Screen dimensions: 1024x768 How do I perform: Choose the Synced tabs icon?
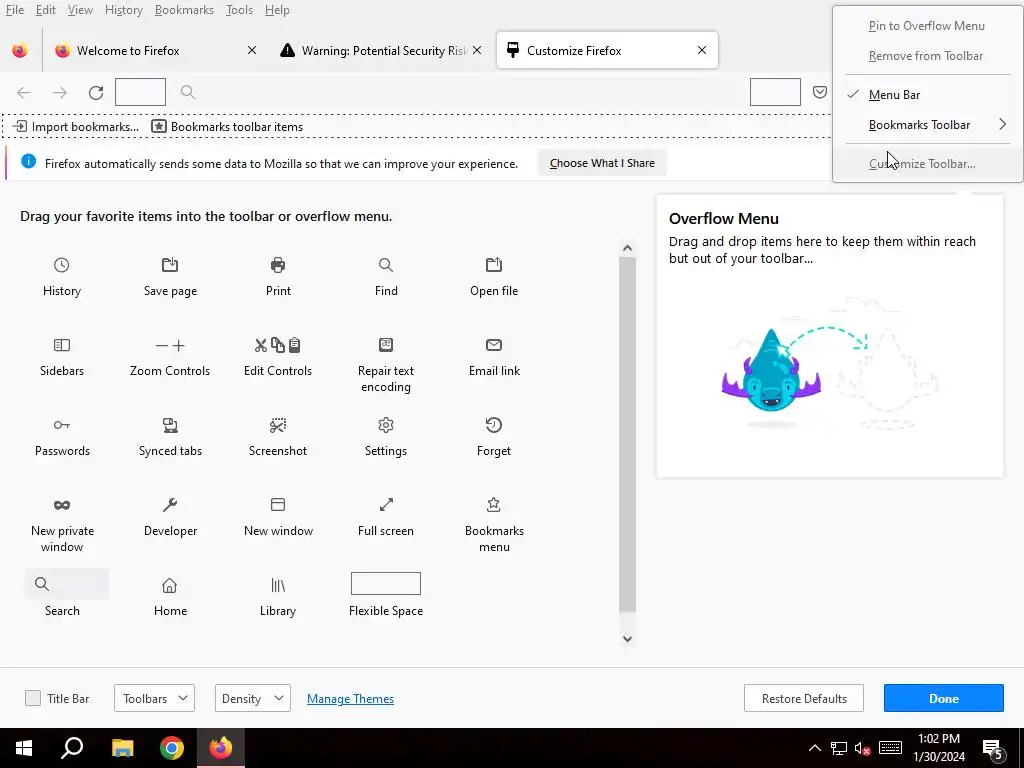[x=170, y=425]
